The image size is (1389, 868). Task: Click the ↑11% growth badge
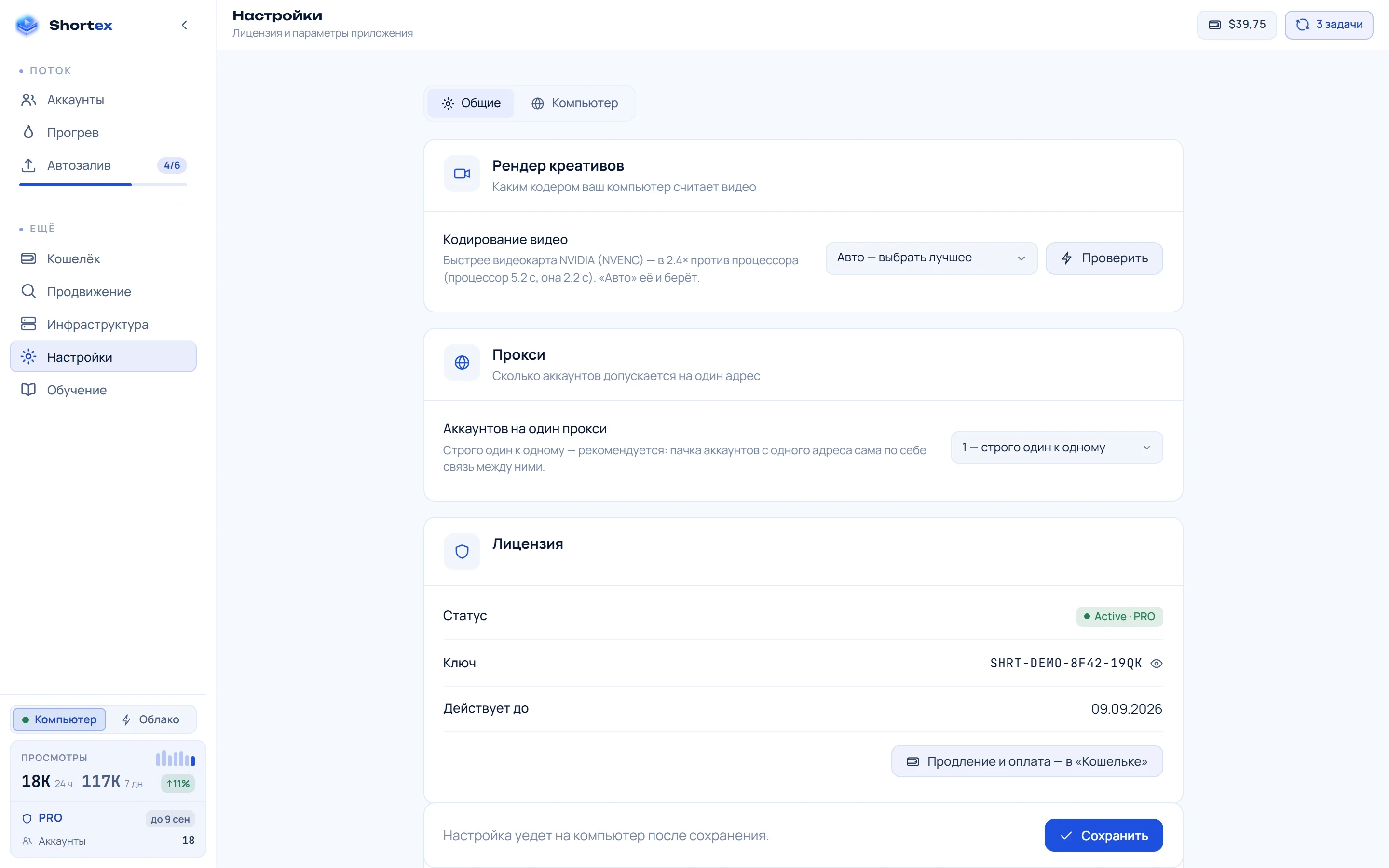178,784
